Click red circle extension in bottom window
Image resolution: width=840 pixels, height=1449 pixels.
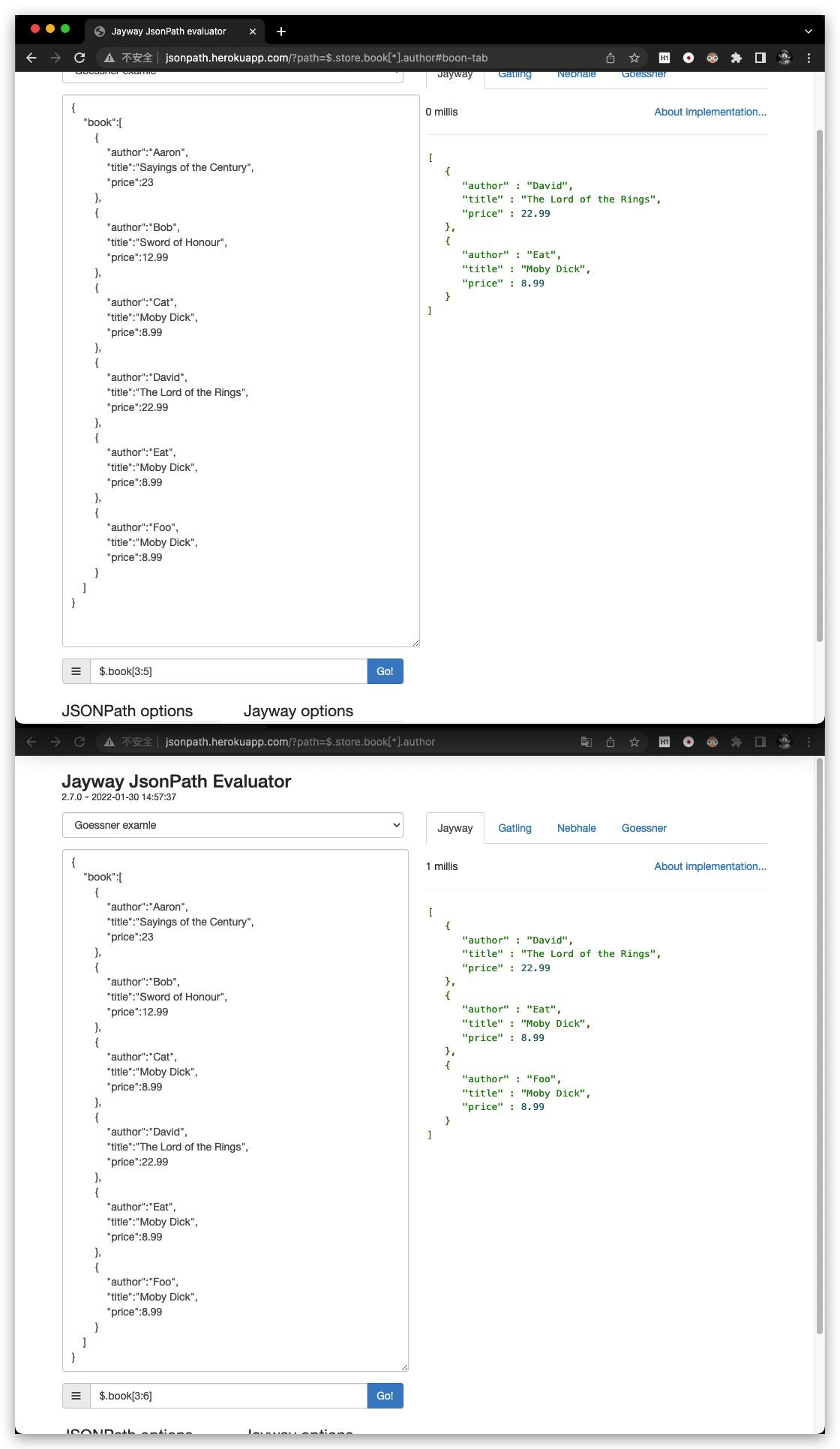pyautogui.click(x=688, y=742)
